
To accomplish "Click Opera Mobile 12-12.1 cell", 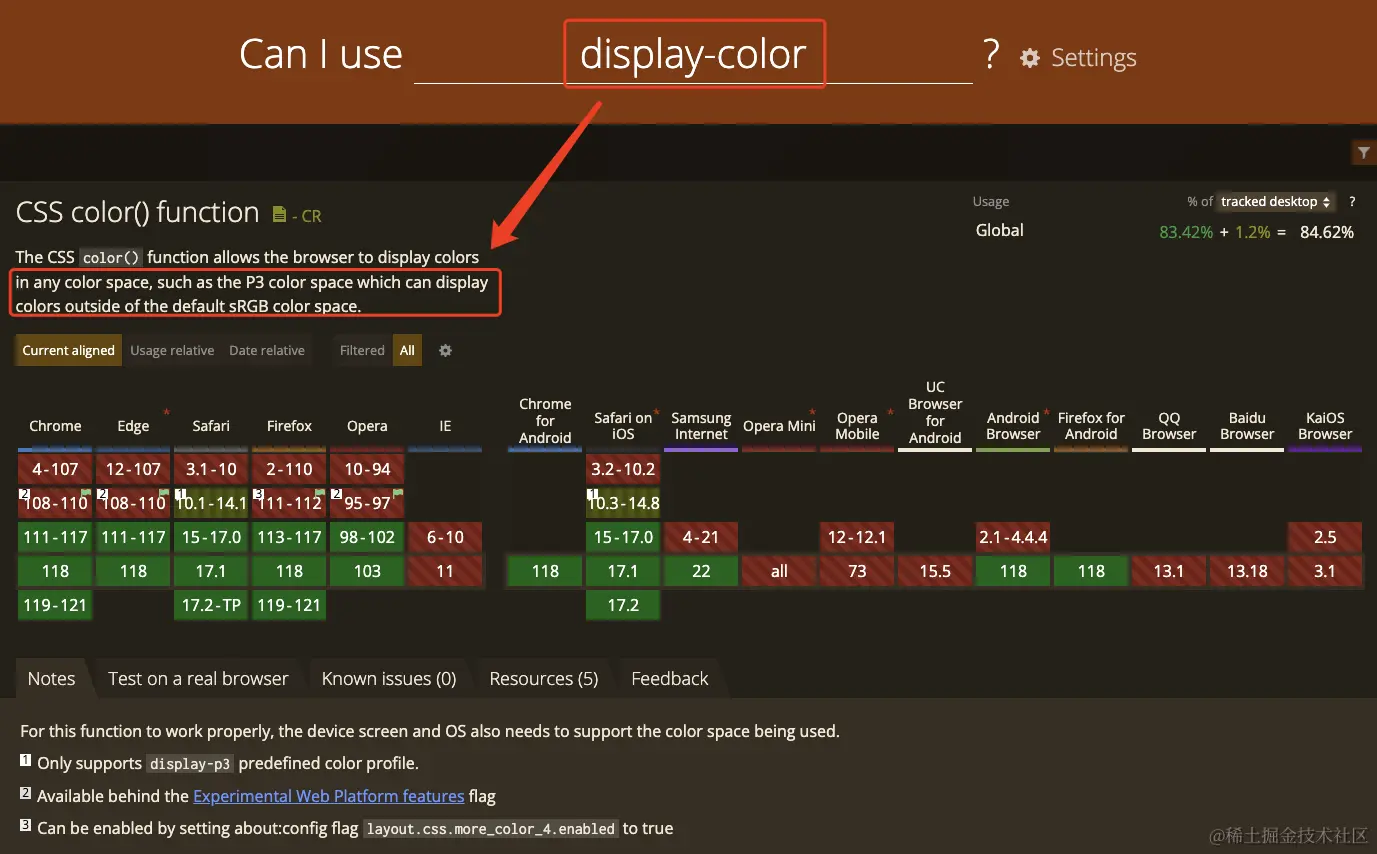I will click(857, 537).
